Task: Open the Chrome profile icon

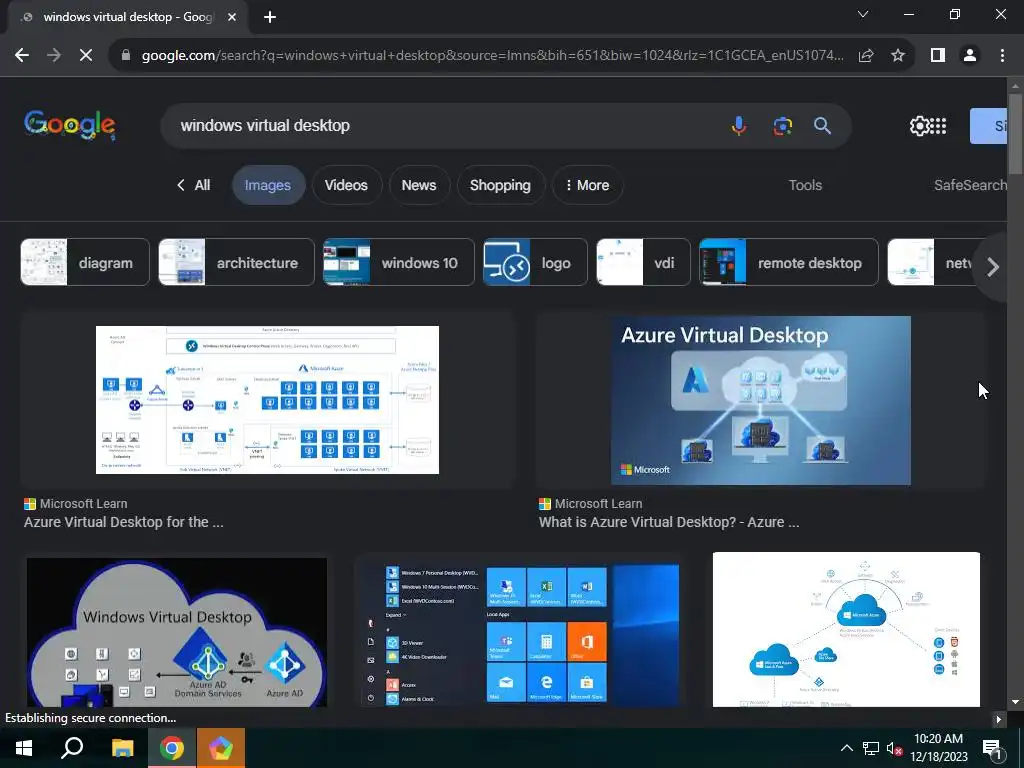Action: click(x=970, y=56)
